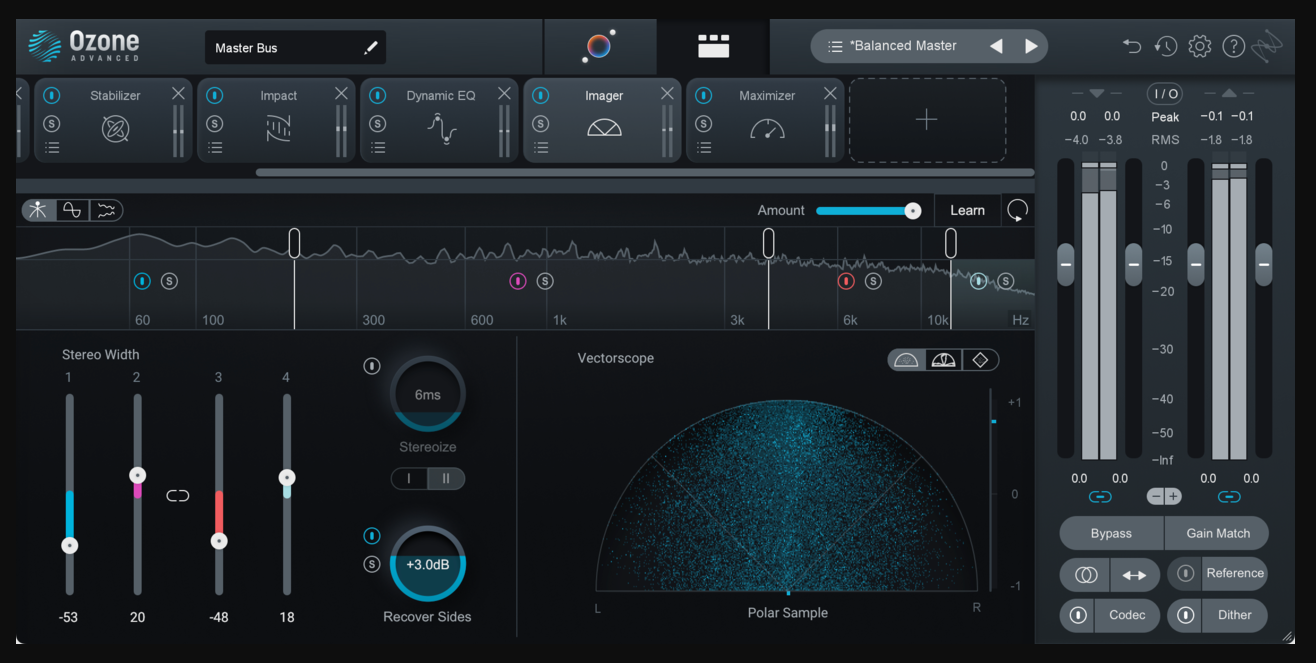Open the undo history clock icon
Screen dimensions: 1316x663
click(1165, 46)
